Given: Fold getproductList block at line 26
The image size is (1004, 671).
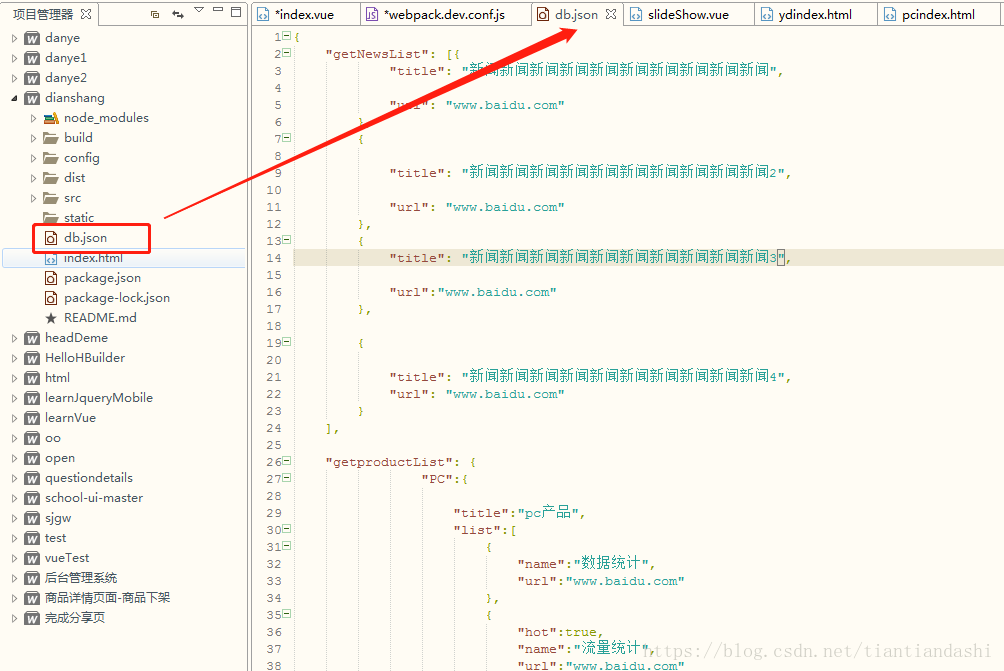Looking at the screenshot, I should 286,461.
